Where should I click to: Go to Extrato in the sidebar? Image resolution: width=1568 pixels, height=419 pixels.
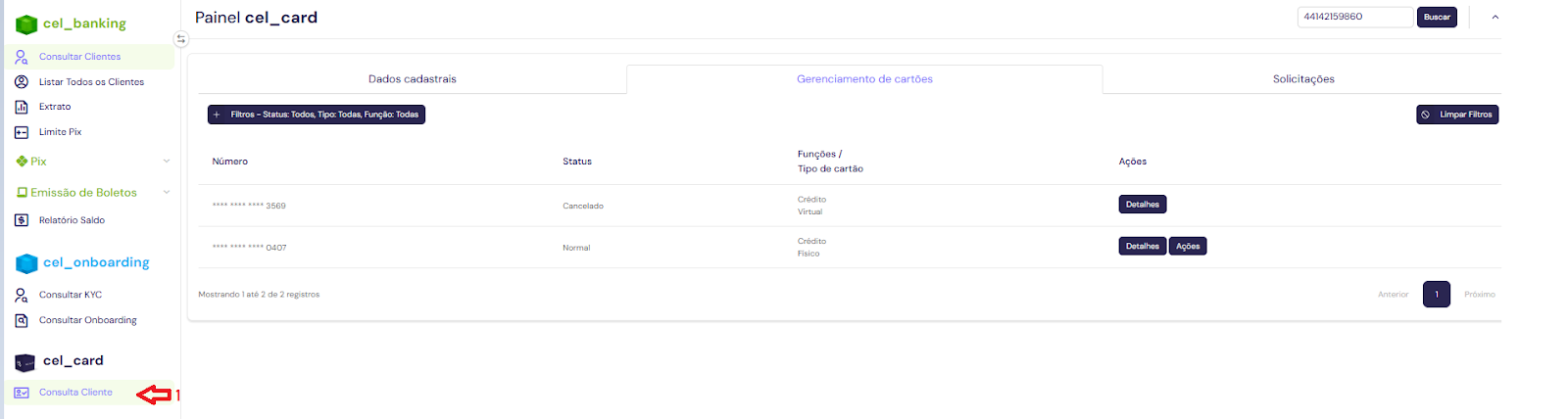tap(55, 107)
